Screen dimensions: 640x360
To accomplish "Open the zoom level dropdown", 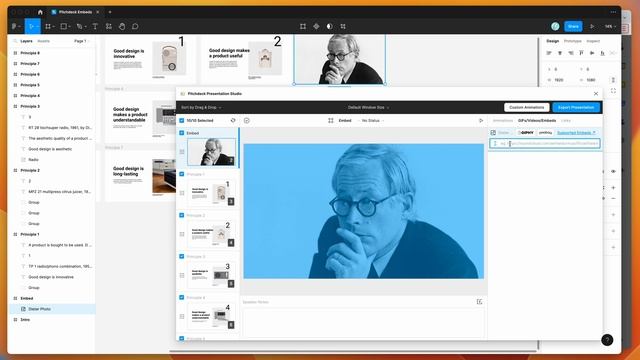I will [610, 27].
